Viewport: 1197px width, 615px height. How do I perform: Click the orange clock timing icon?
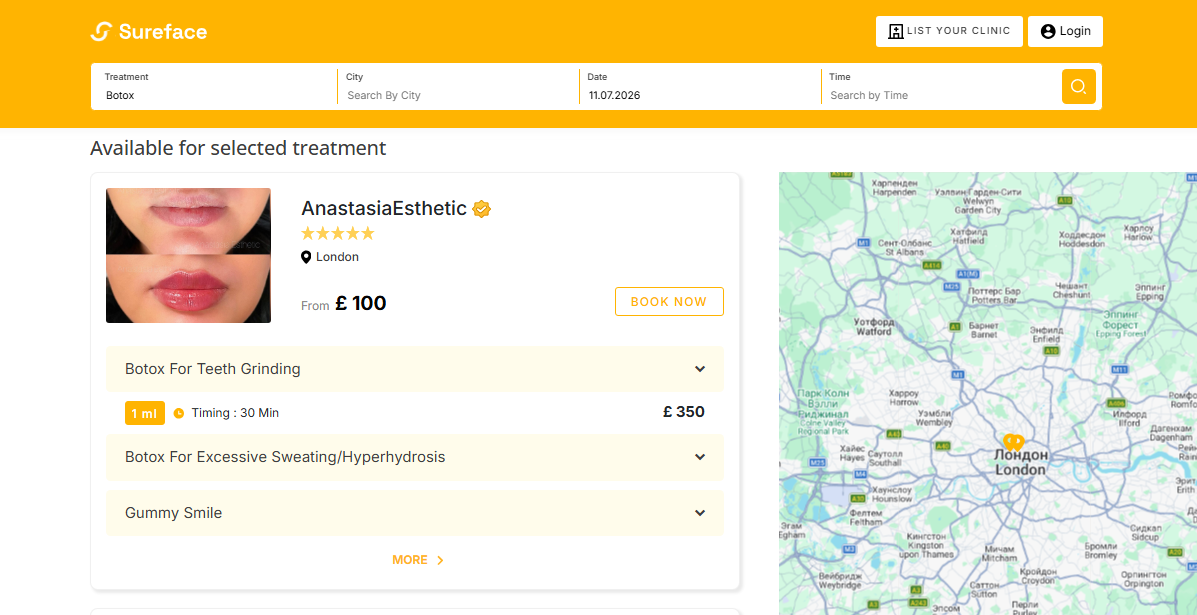click(179, 413)
